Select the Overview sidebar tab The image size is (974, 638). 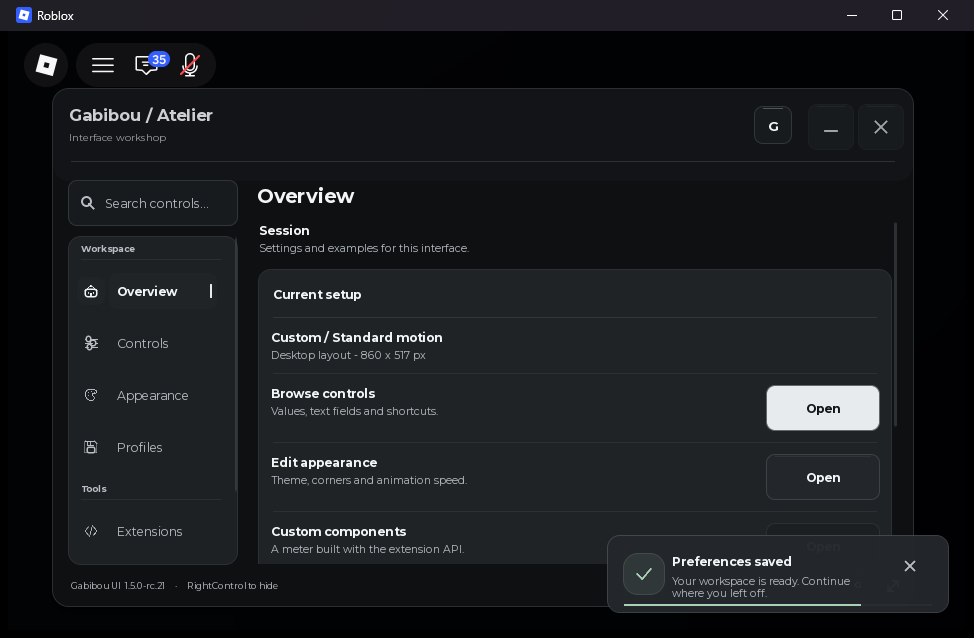coord(147,291)
